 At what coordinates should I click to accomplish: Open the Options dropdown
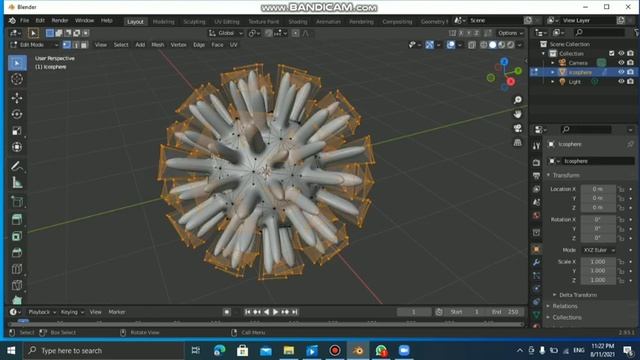(x=510, y=33)
